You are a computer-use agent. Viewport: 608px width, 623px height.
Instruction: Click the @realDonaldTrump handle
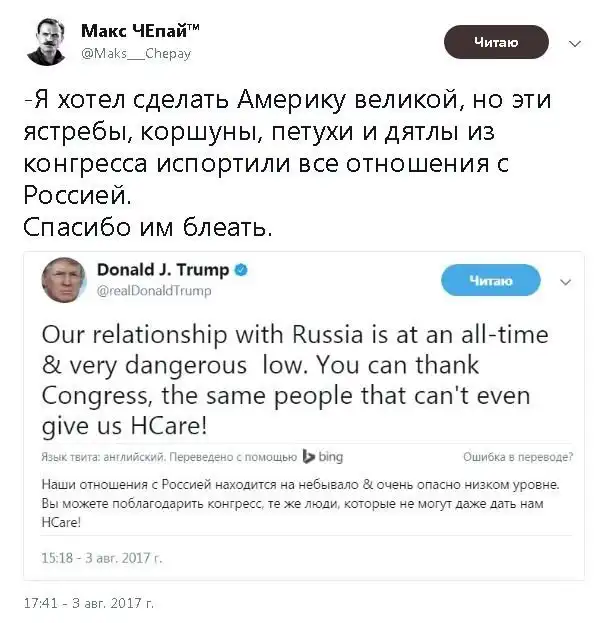(153, 290)
